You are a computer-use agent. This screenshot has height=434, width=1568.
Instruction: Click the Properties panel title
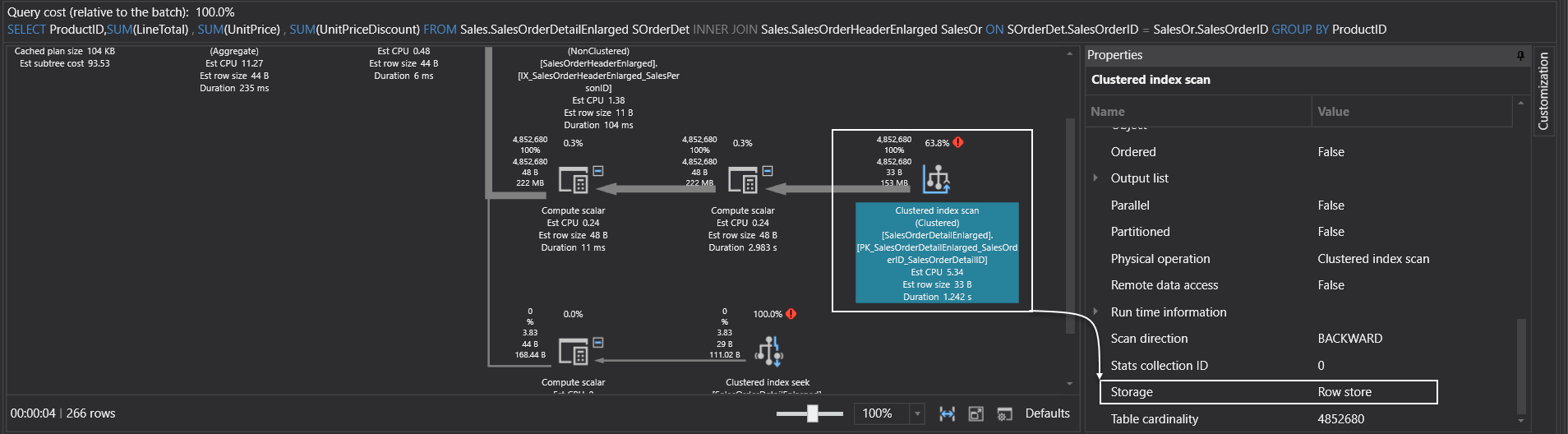click(x=1114, y=55)
